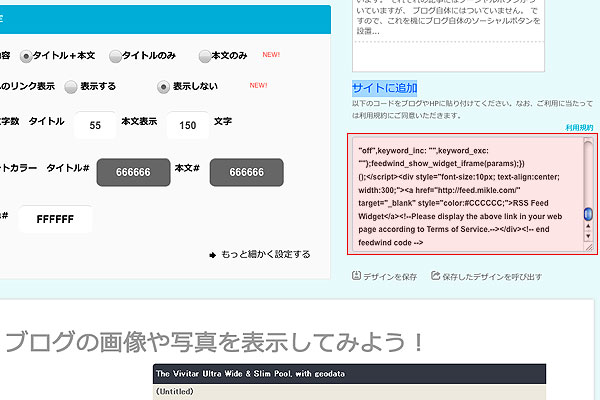This screenshot has height=400, width=600.
Task: Click the FFFFFF background color field
Action: (55, 219)
